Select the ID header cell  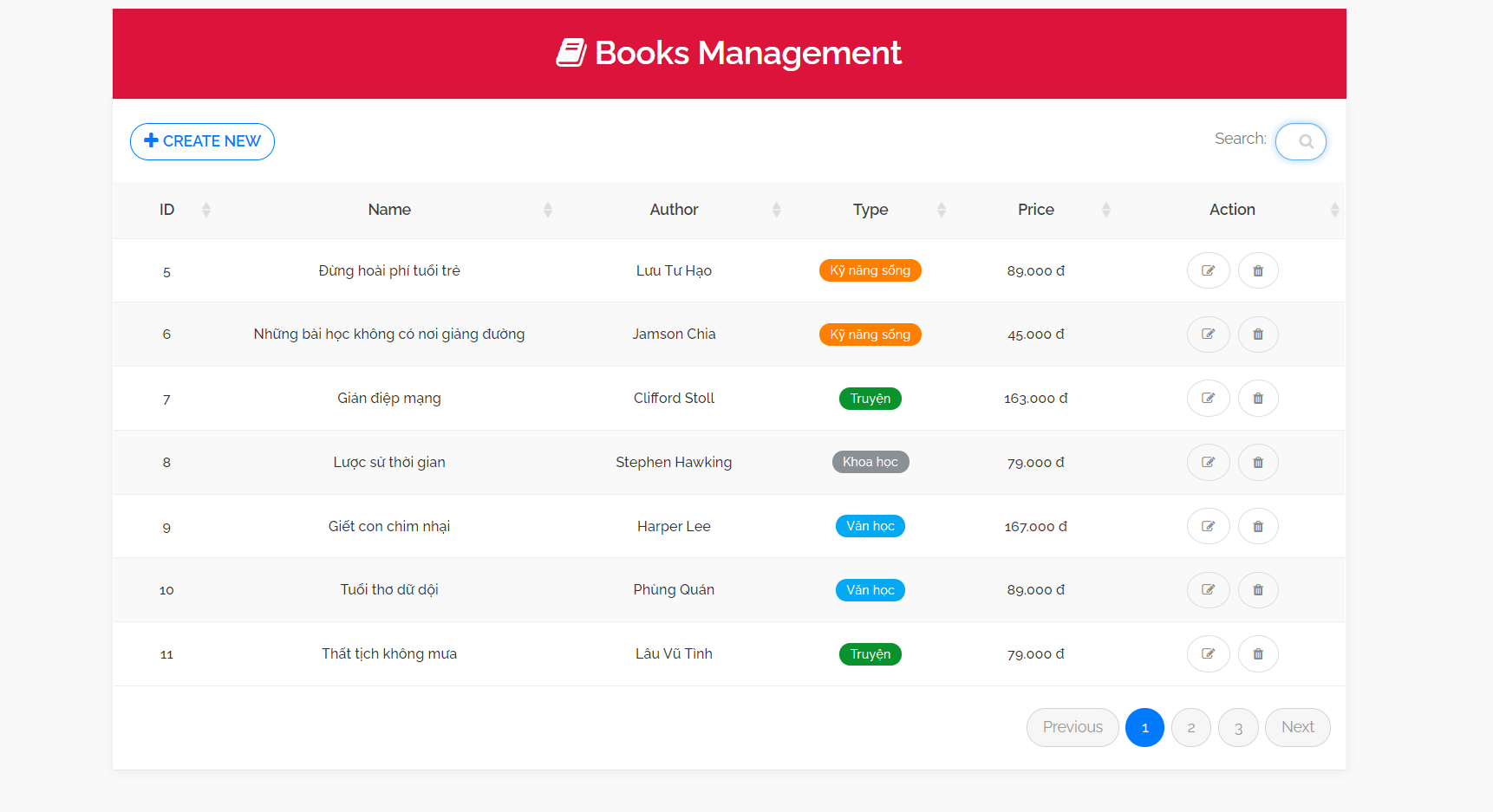coord(166,209)
